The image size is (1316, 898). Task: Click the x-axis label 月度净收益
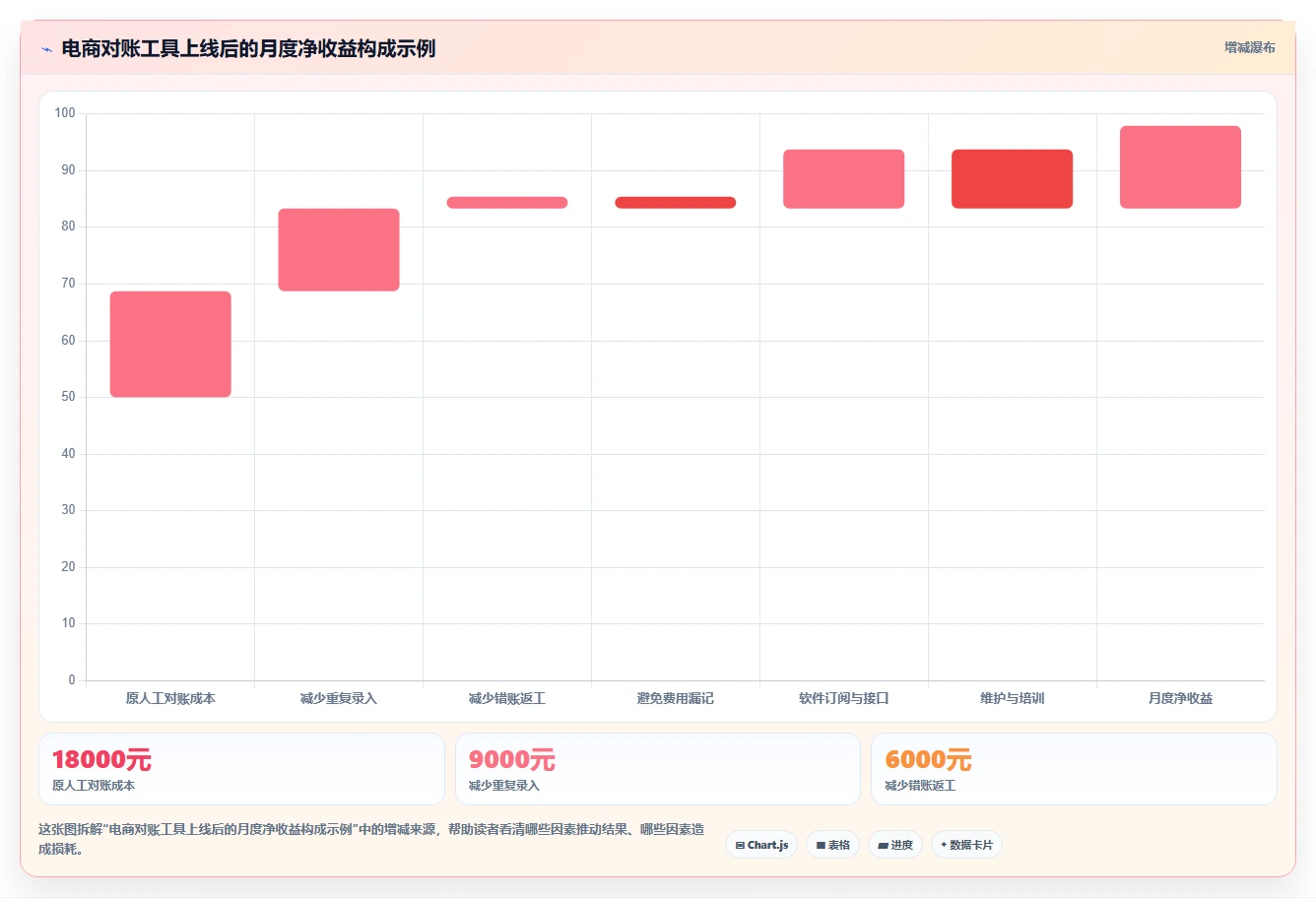click(1181, 698)
